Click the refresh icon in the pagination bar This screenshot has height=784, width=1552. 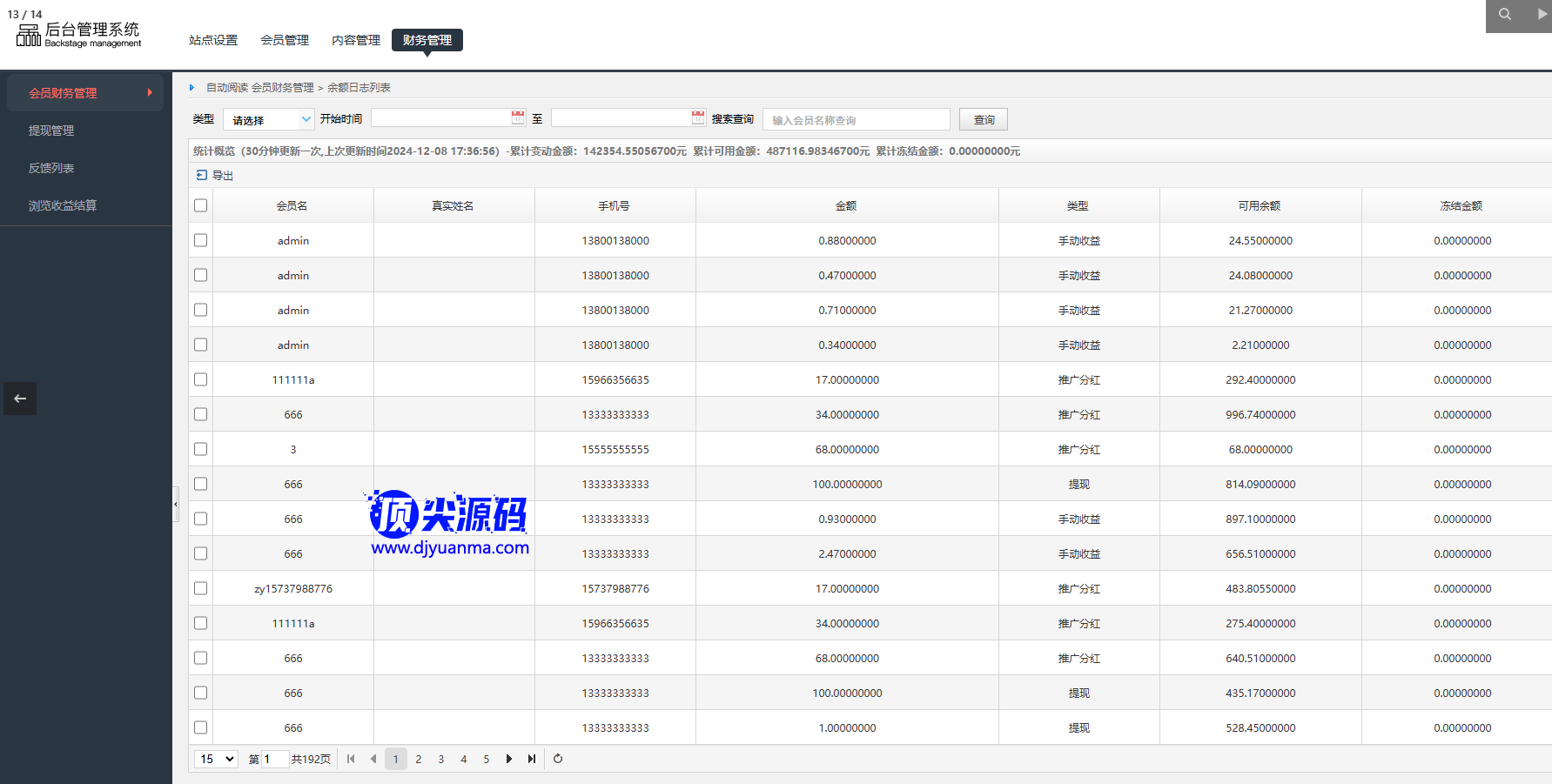pyautogui.click(x=558, y=759)
